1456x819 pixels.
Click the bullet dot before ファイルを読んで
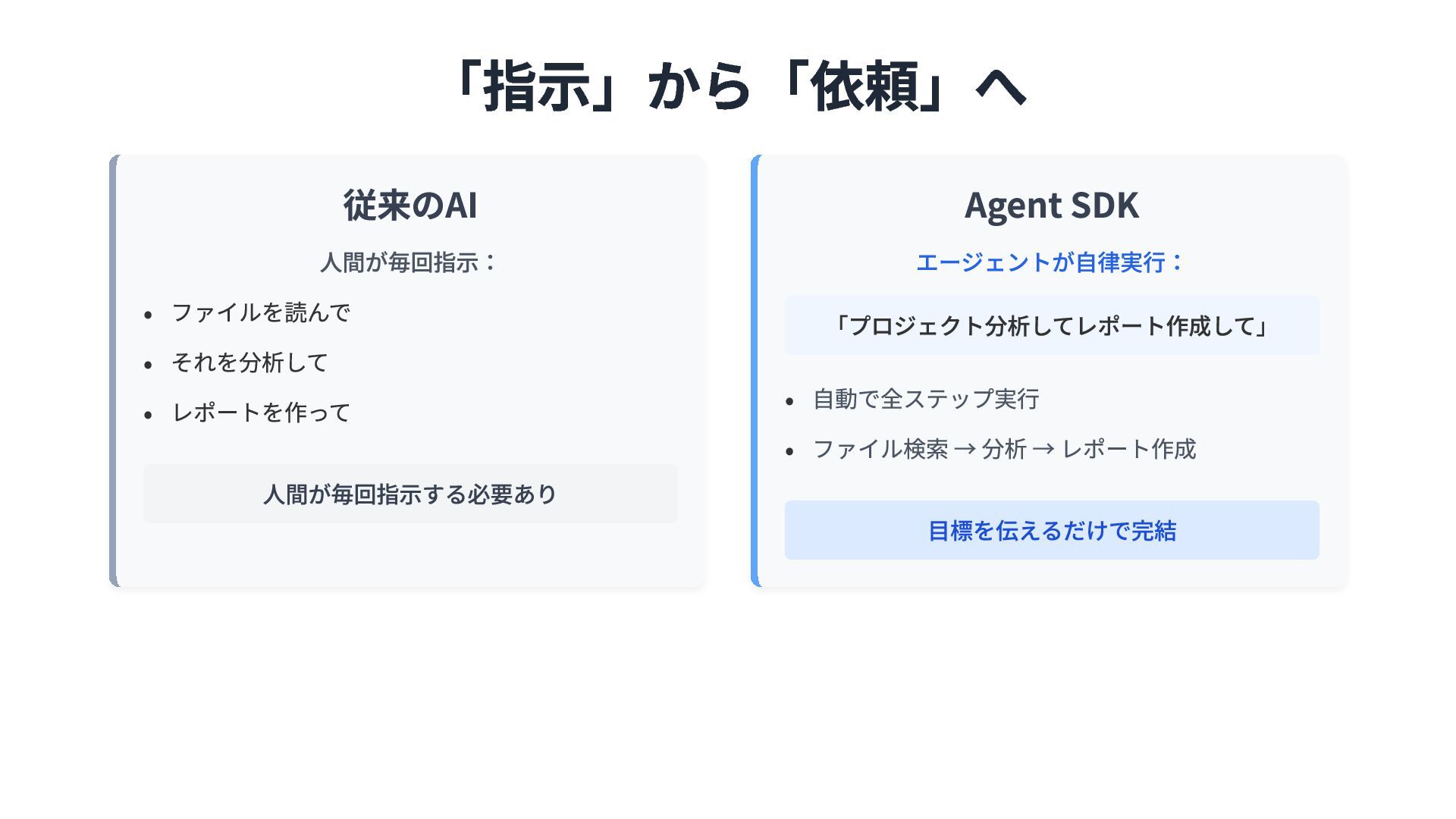pos(148,315)
